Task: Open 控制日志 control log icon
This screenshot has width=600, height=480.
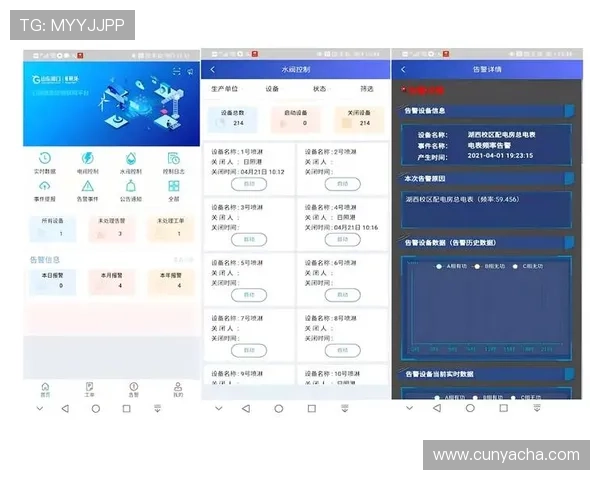Action: tap(174, 162)
